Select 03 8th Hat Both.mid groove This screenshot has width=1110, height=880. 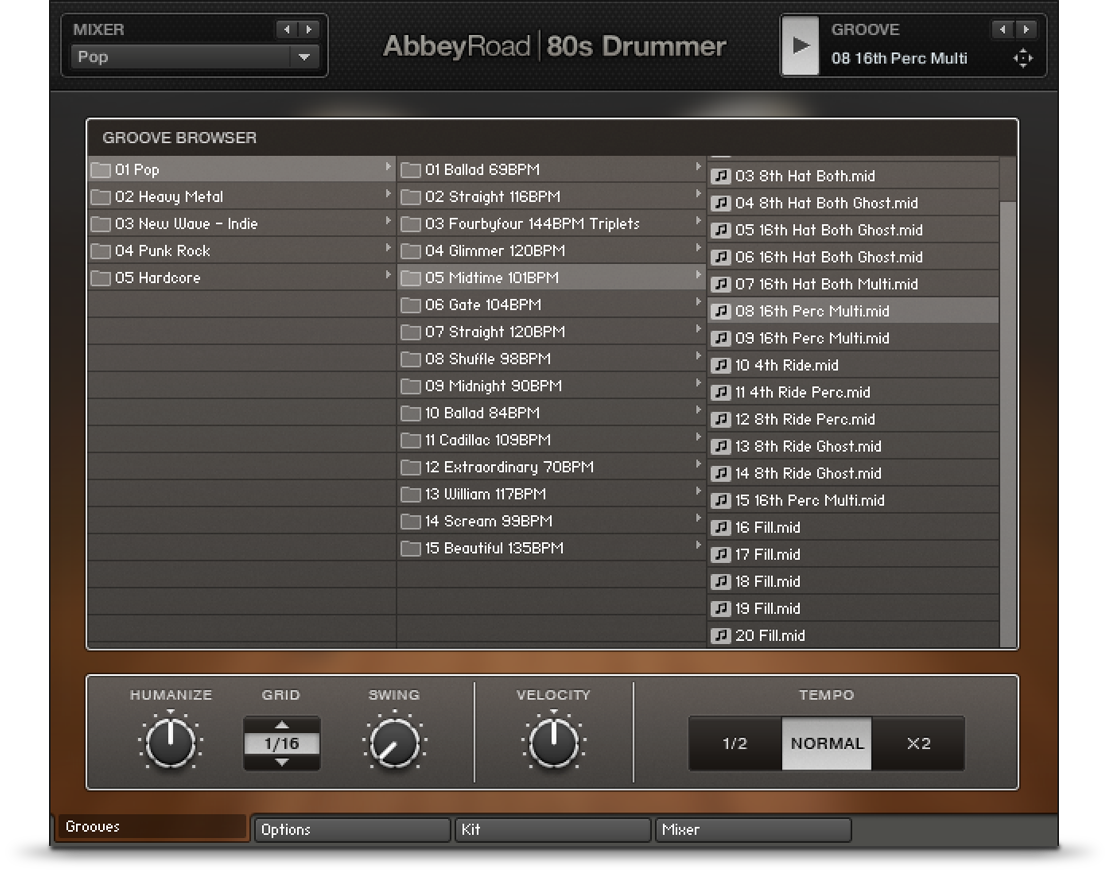853,176
